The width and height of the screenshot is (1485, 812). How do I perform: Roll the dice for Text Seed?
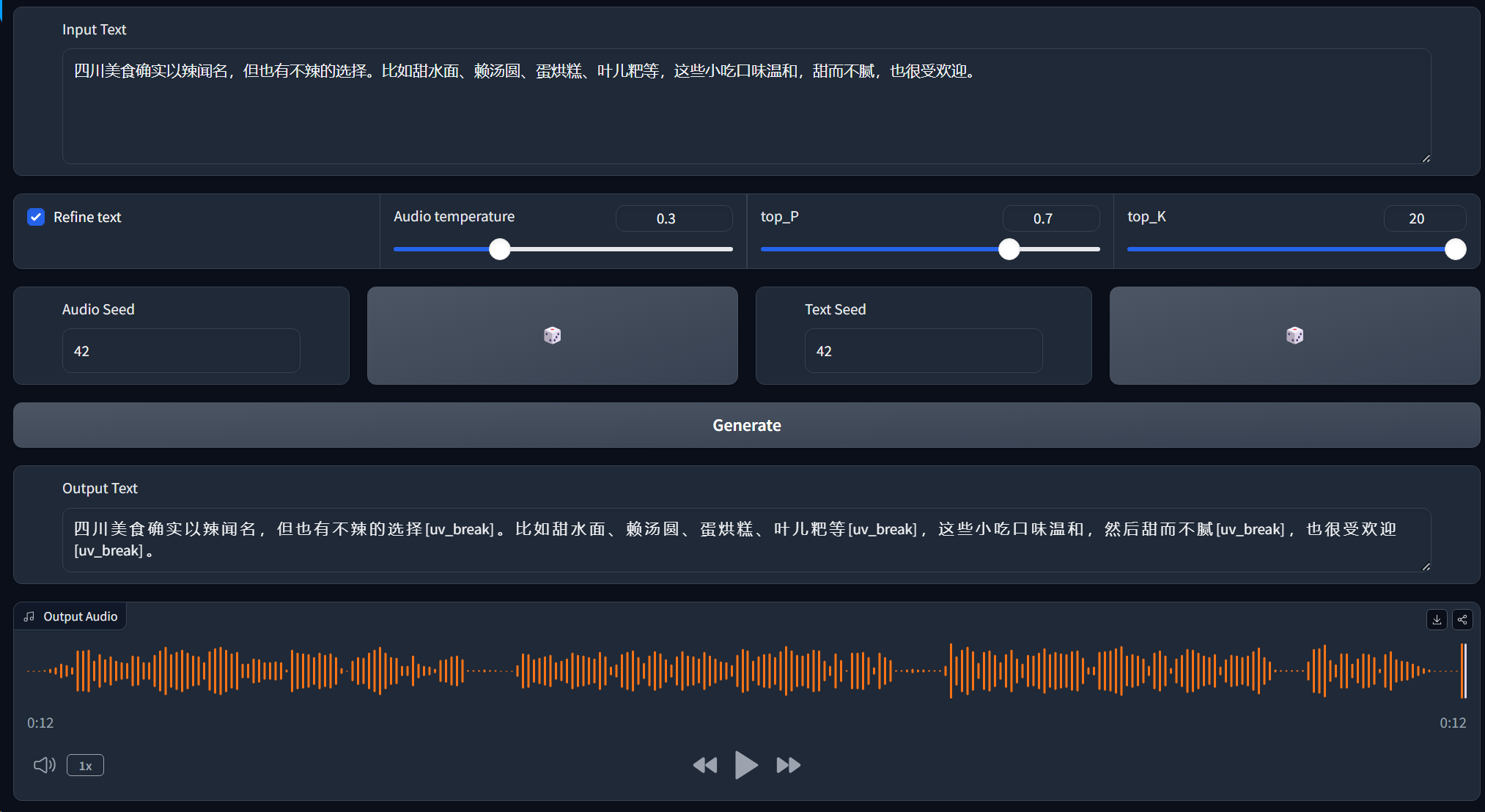tap(1294, 336)
